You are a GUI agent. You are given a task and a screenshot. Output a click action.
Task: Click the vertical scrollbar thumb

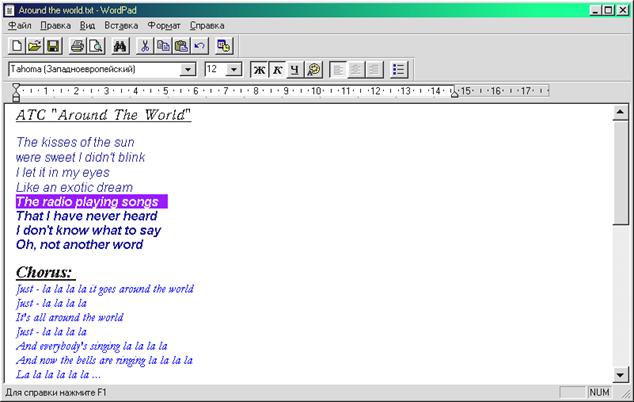click(620, 173)
